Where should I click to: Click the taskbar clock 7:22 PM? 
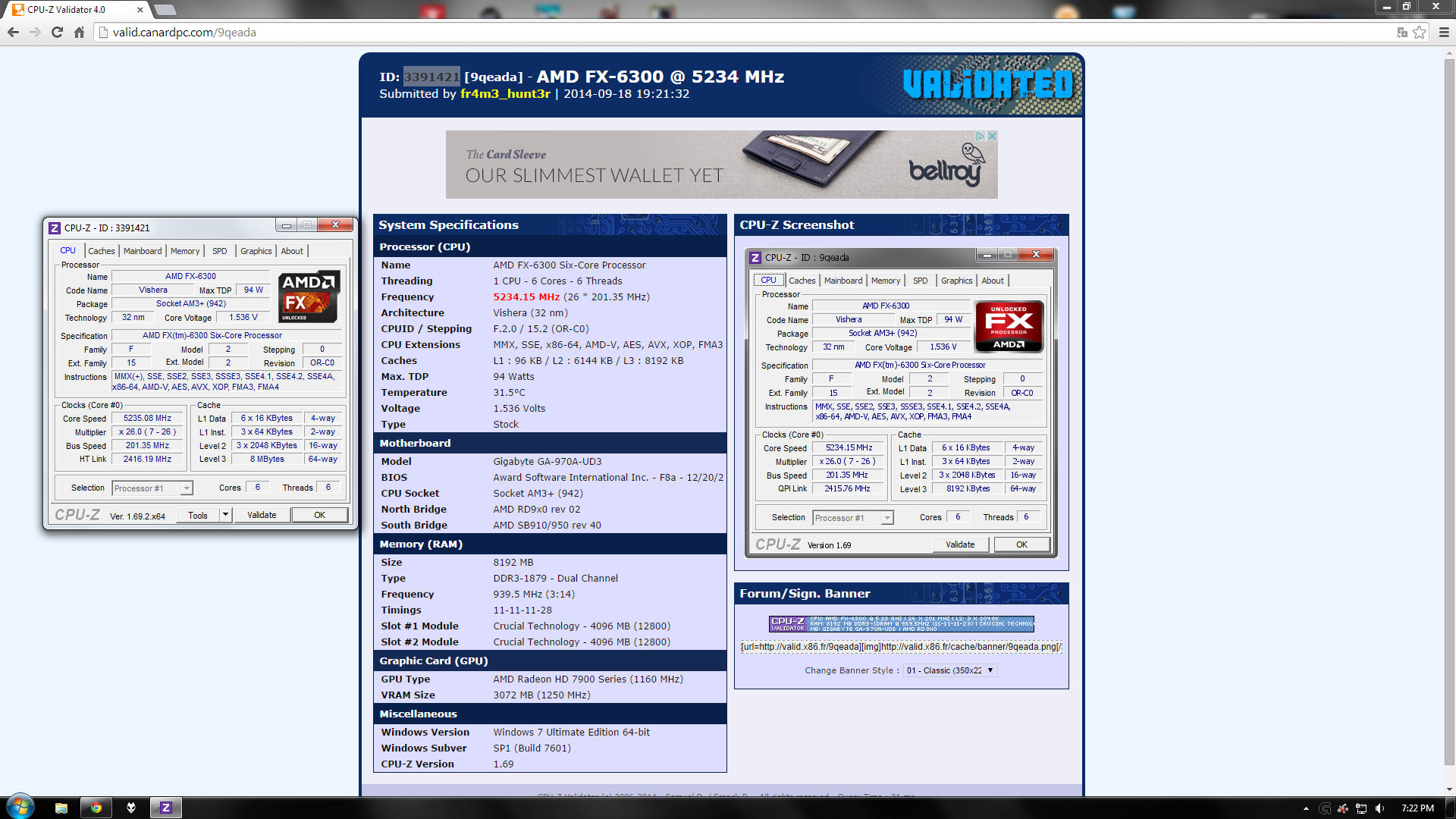click(x=1417, y=808)
